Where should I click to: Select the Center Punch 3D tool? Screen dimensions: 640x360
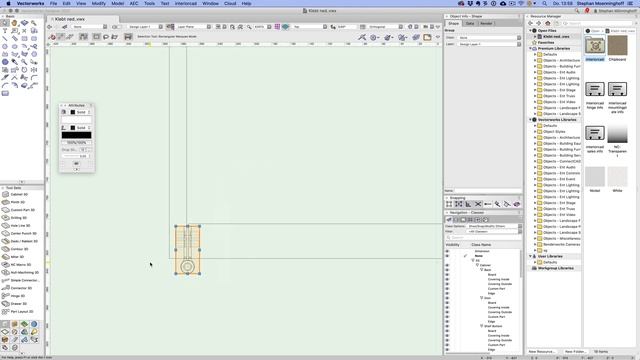21,233
